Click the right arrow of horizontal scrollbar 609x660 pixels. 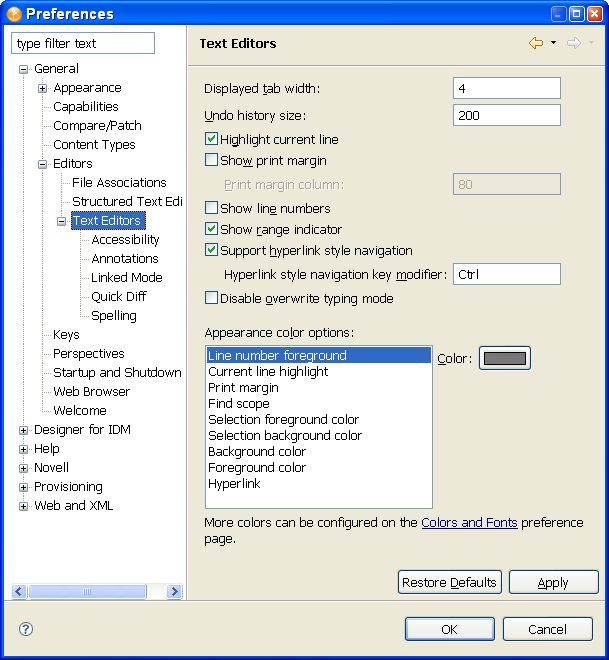point(174,592)
